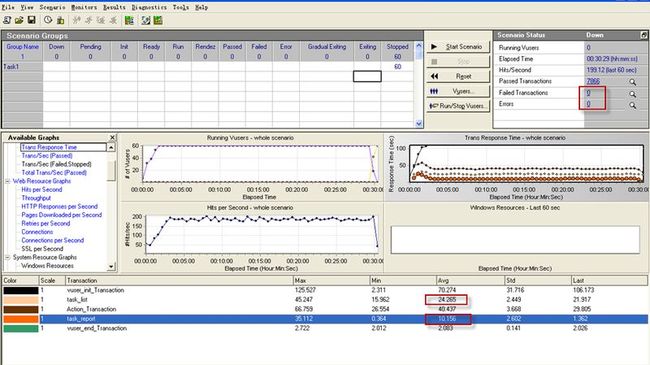
Task: Click the New Scenario toolbar icon
Action: pos(7,20)
